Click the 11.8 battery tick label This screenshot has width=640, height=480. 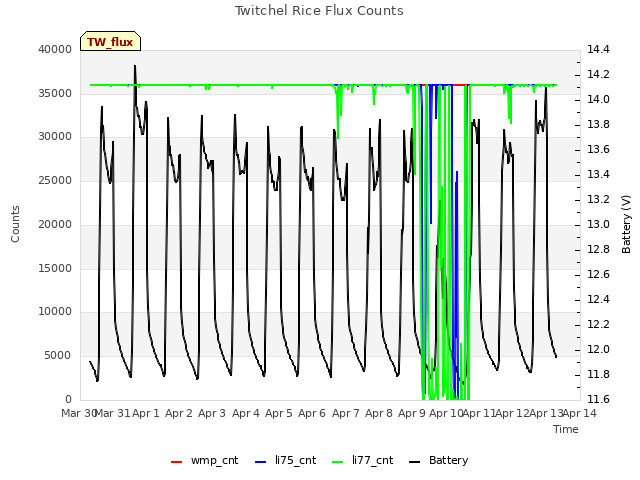click(x=598, y=374)
